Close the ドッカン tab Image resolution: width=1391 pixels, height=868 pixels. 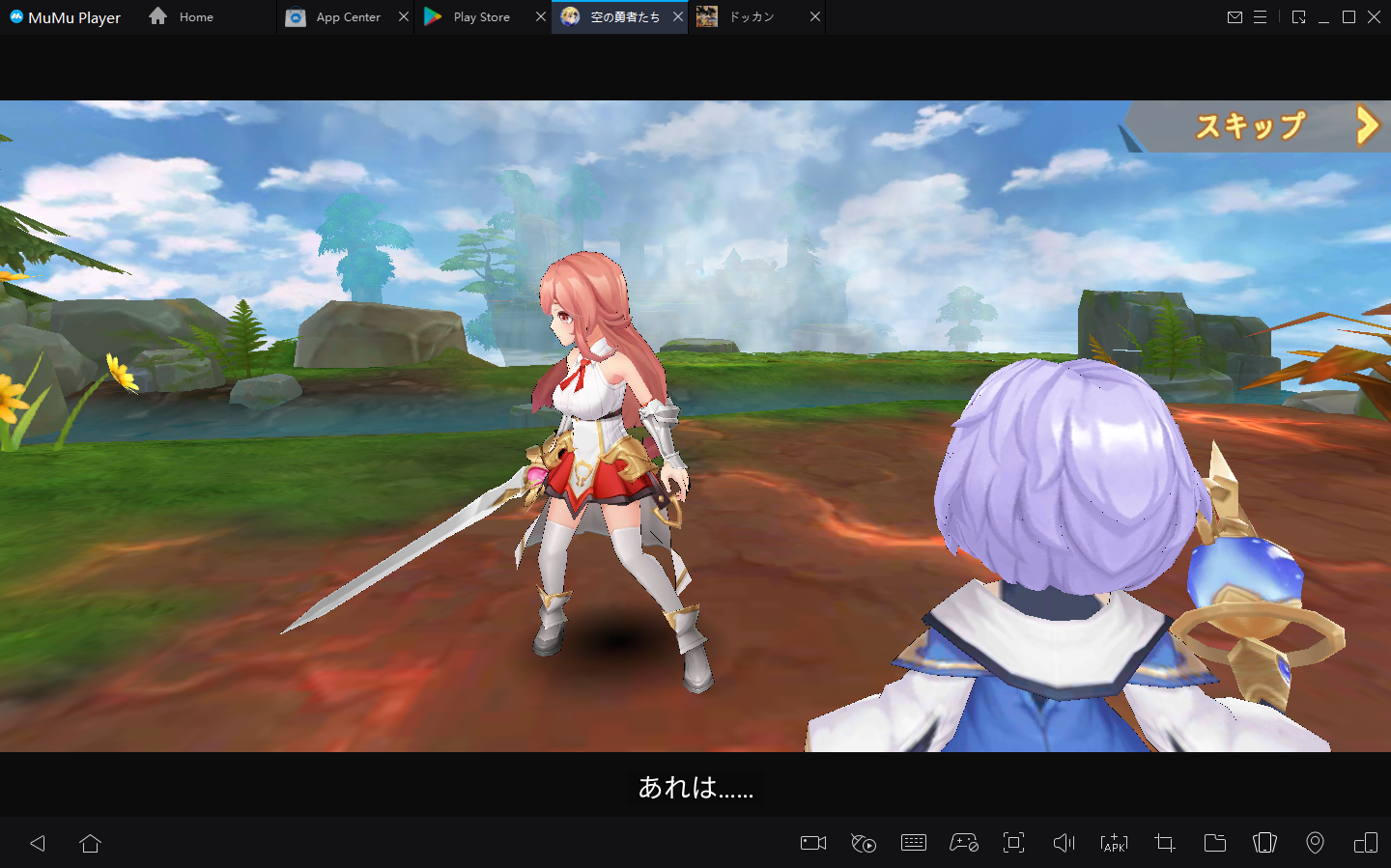(x=815, y=16)
